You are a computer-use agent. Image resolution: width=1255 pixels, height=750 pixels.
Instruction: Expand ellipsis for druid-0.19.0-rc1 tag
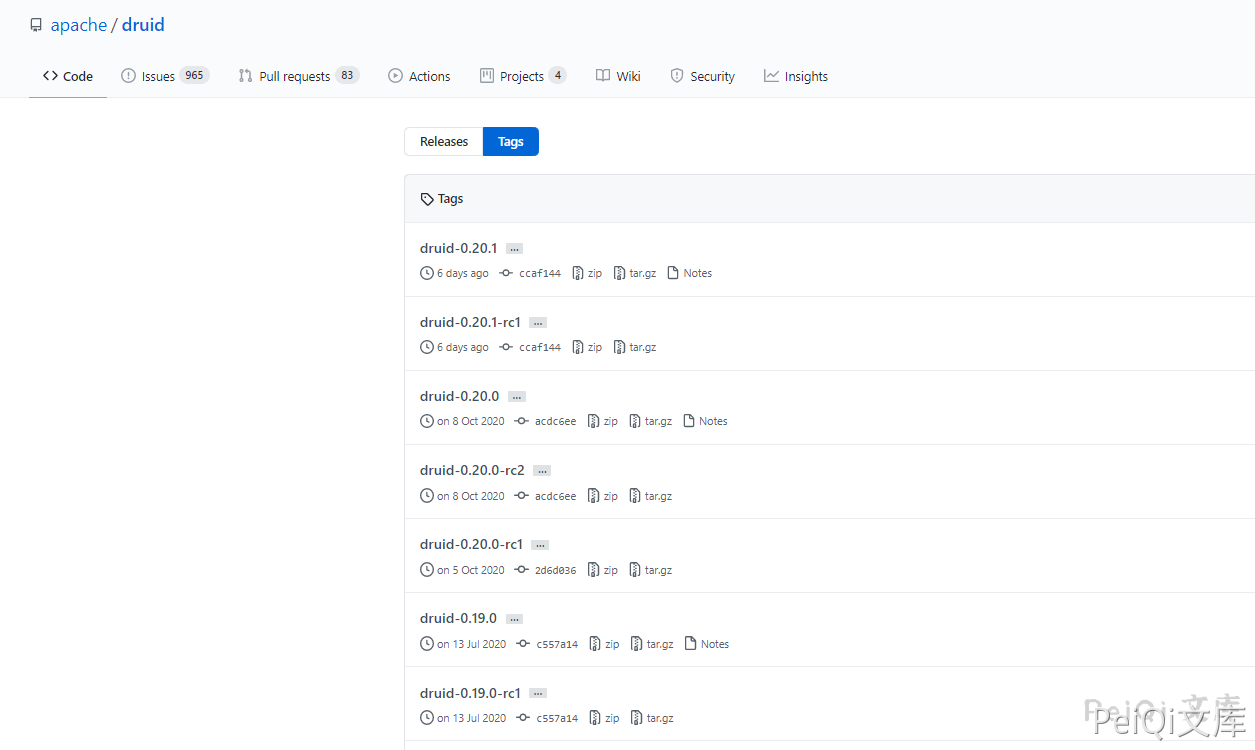(x=538, y=693)
